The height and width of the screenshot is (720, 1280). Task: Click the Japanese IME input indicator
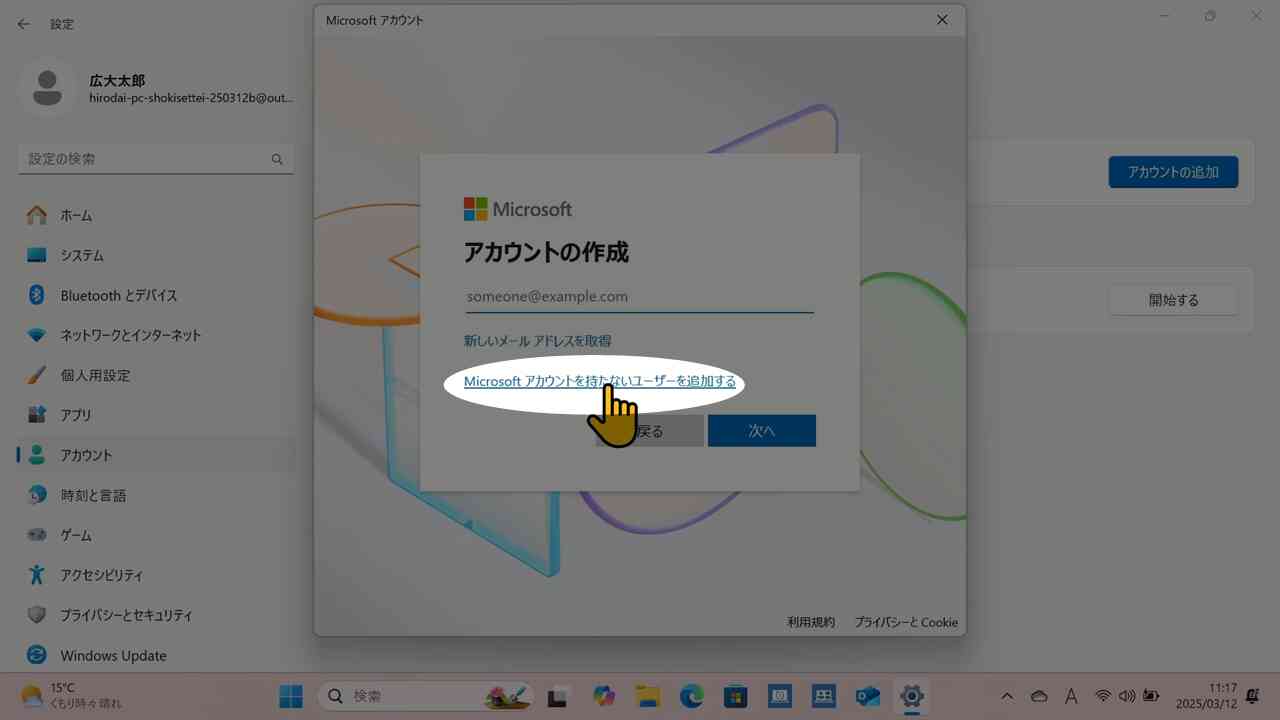pos(1070,697)
